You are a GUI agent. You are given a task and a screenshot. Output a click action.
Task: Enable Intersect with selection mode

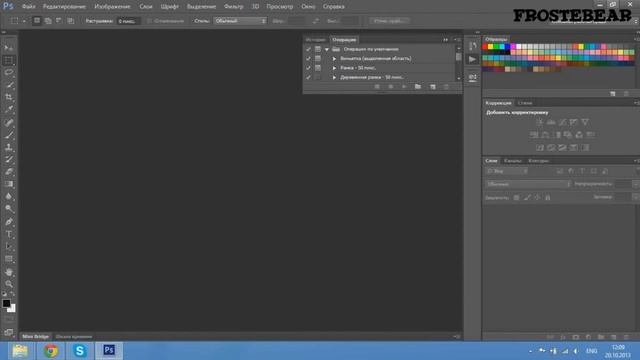[71, 20]
